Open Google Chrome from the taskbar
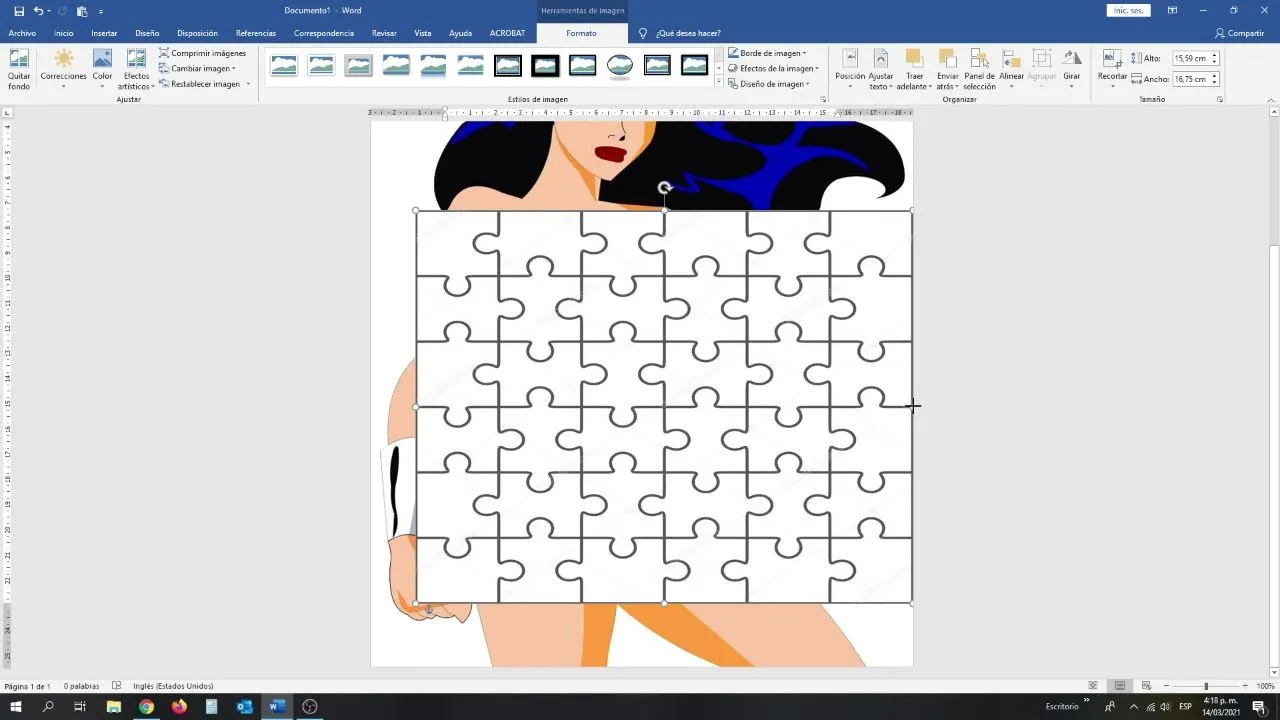This screenshot has height=720, width=1280. [x=146, y=707]
